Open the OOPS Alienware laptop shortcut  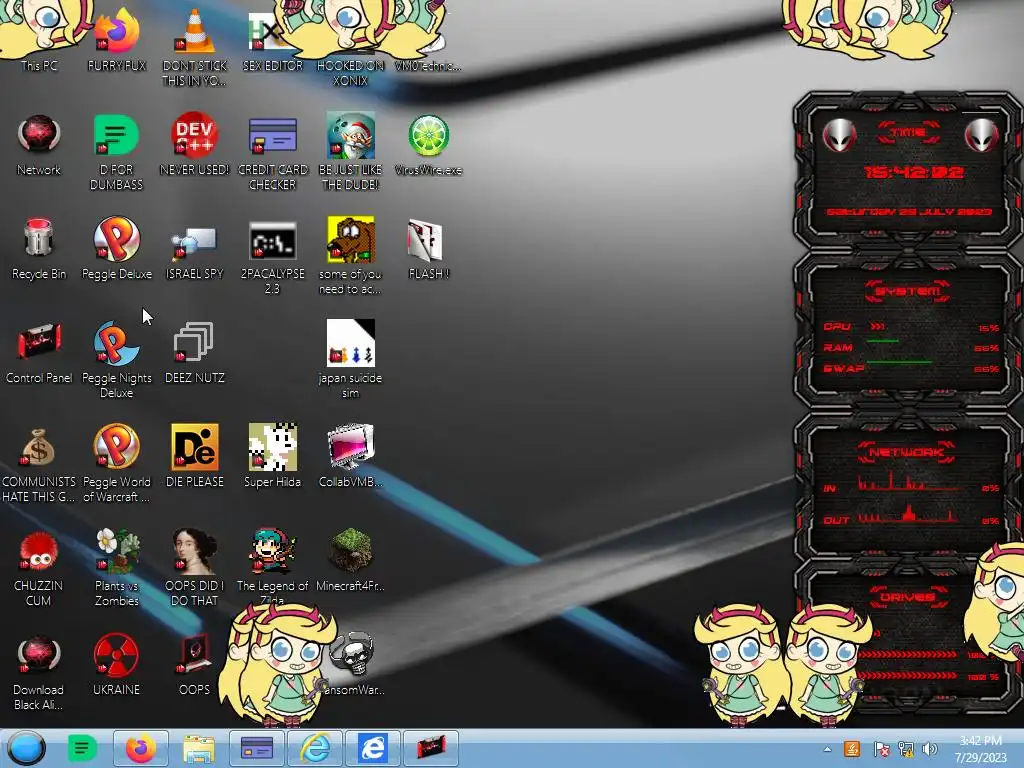[195, 664]
